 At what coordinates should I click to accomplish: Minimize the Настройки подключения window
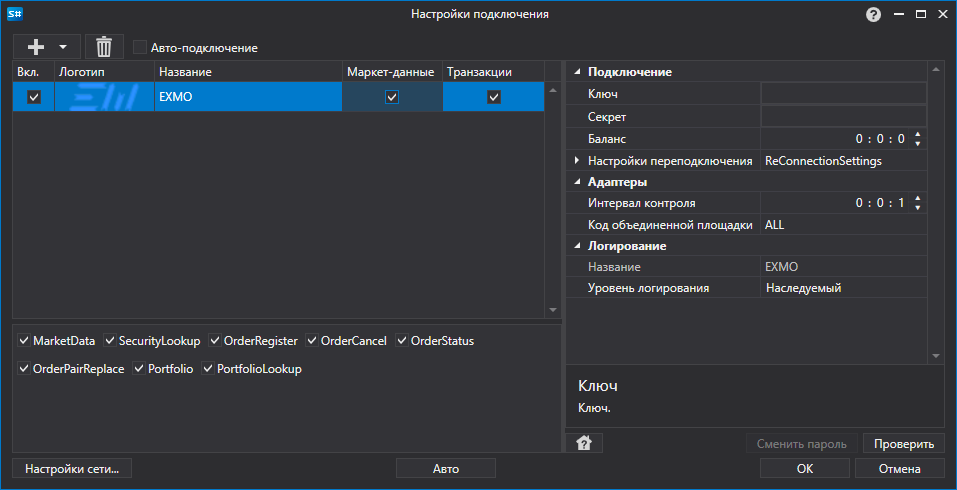tap(900, 15)
